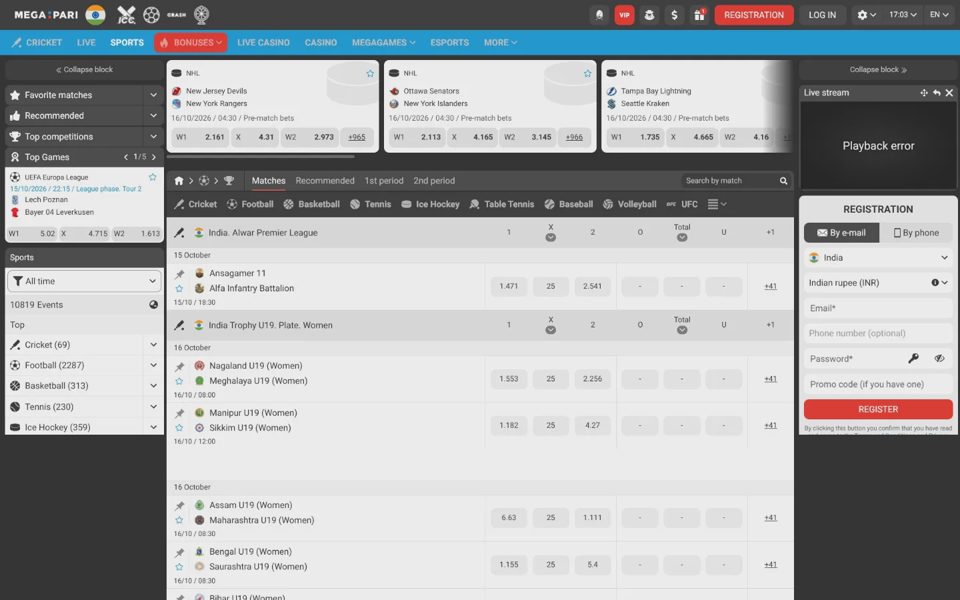Image resolution: width=960 pixels, height=600 pixels.
Task: Pin the Bengal U19 match
Action: tap(179, 552)
